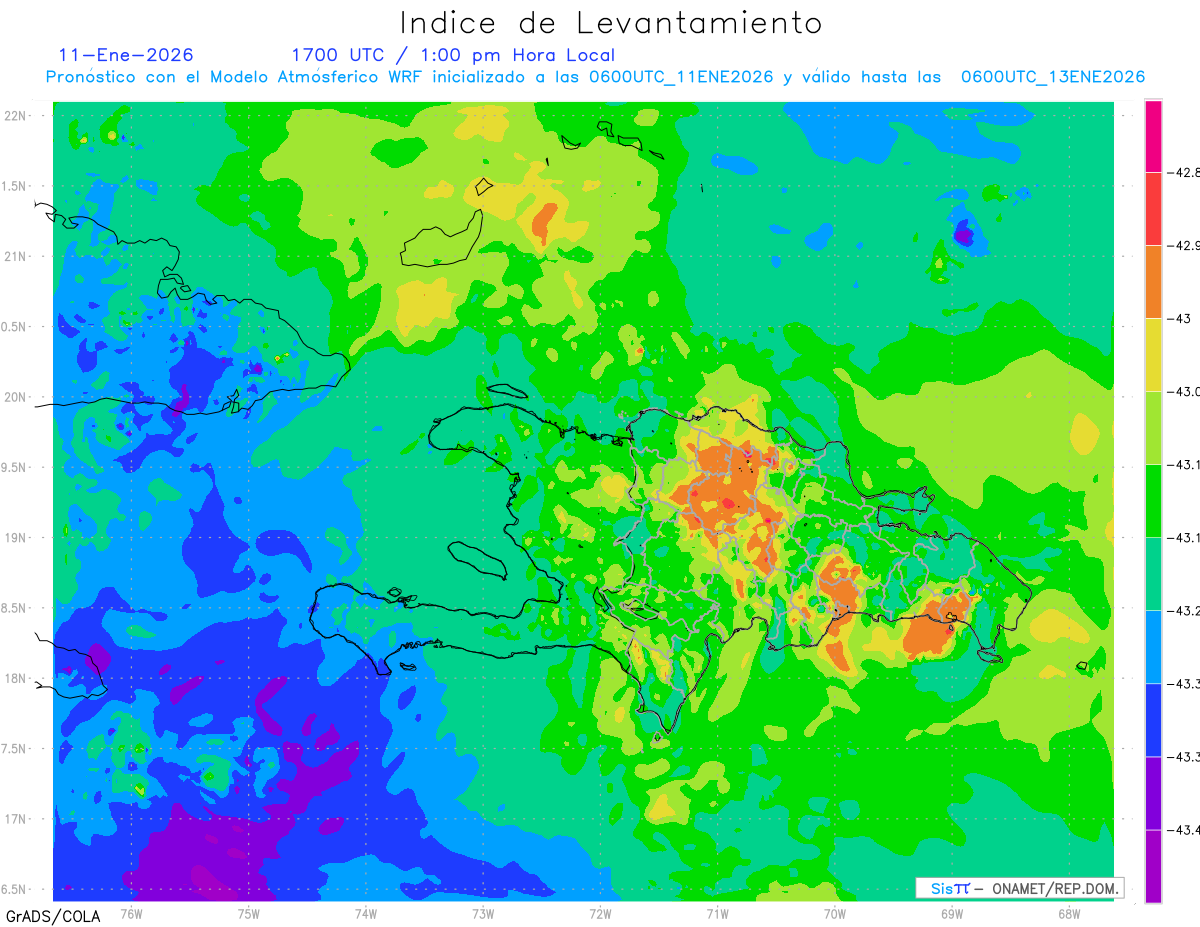
Task: Click the "22N" latitude label
Action: [17, 116]
